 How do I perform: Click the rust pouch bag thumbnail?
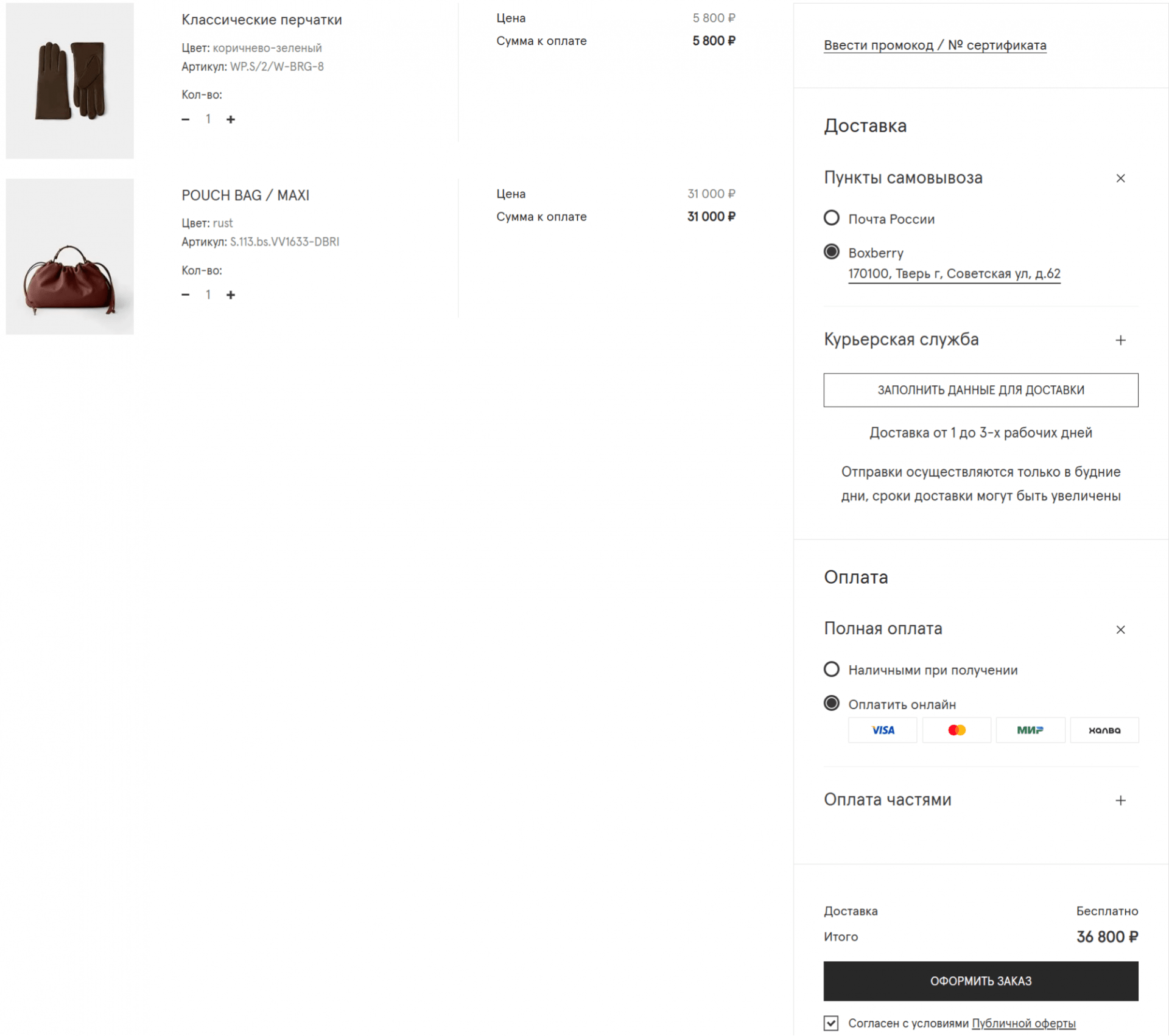[70, 257]
